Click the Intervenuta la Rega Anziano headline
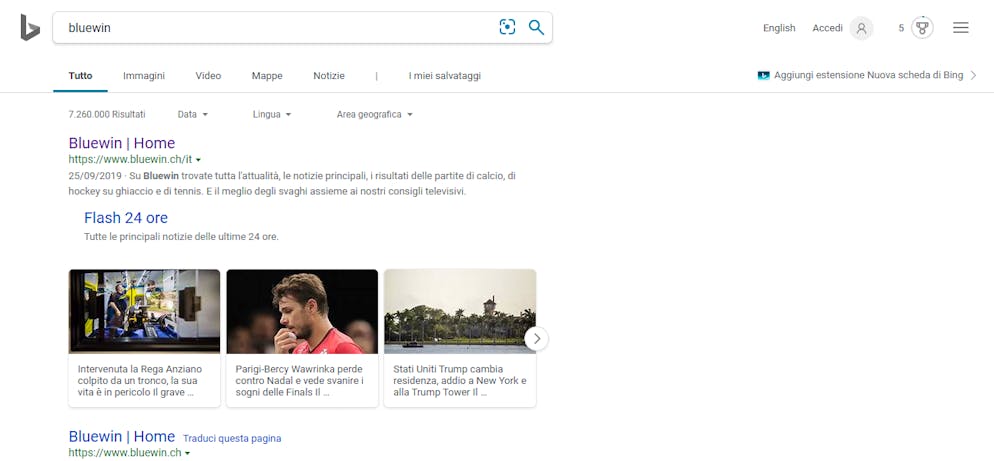The width and height of the screenshot is (994, 461). (141, 380)
